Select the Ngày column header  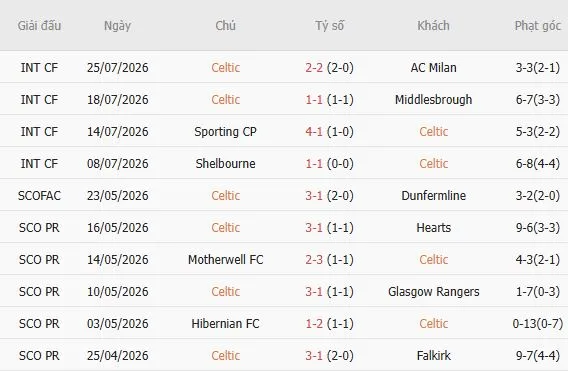[117, 26]
